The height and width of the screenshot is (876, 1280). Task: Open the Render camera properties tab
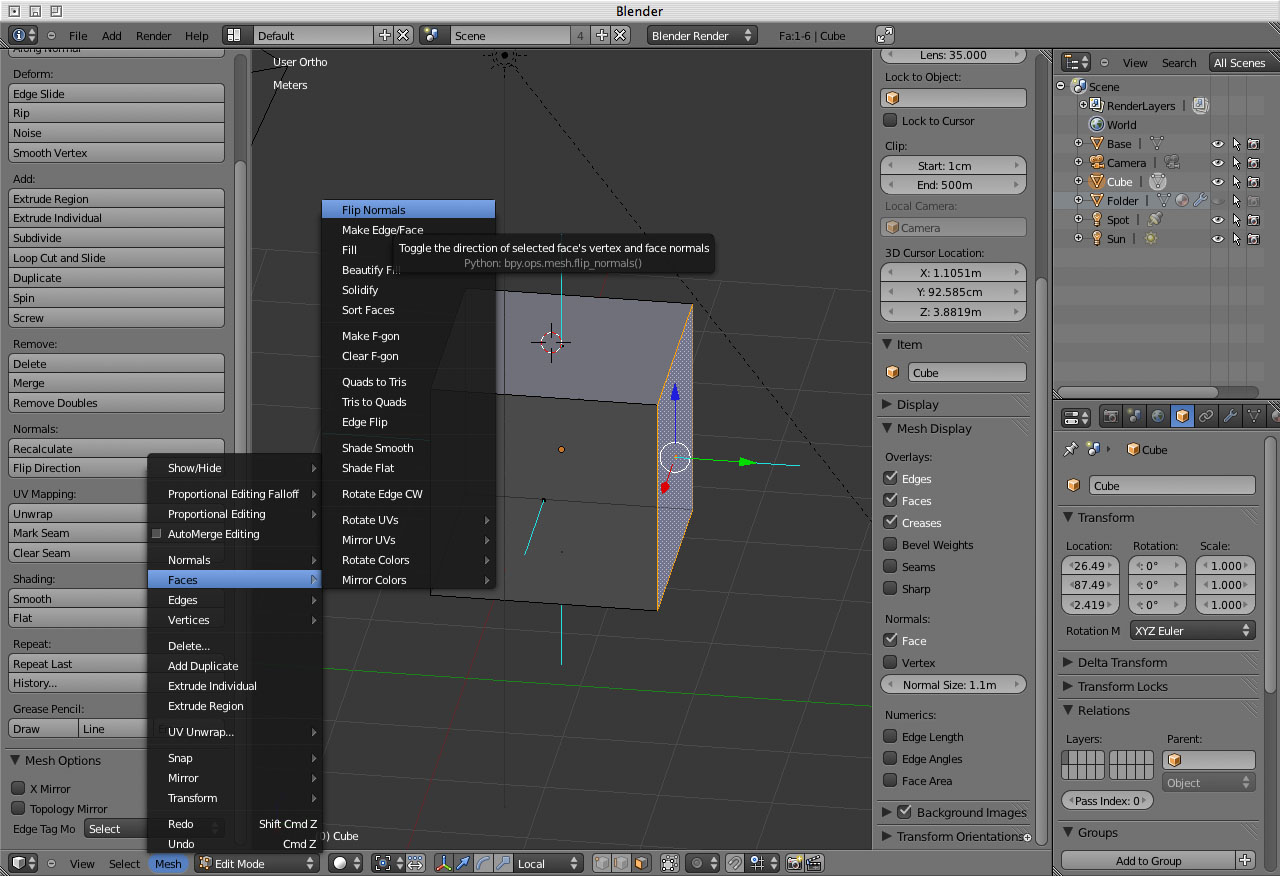[x=1110, y=416]
